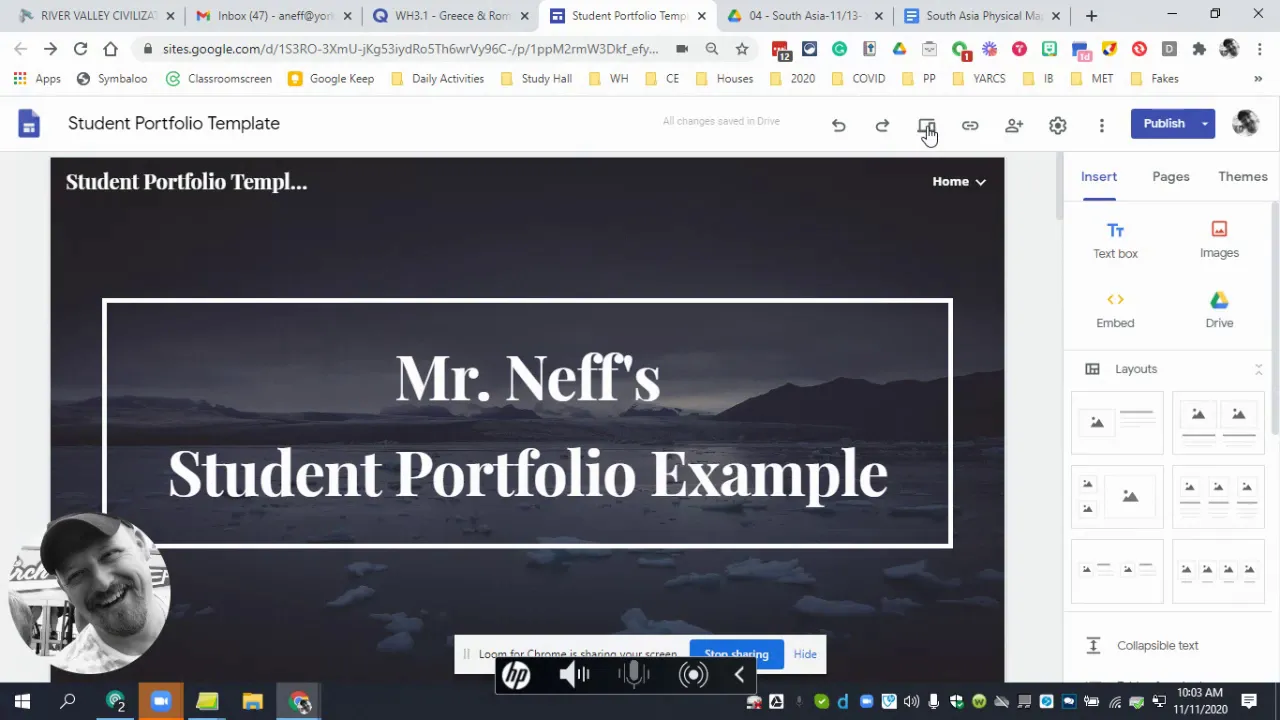The image size is (1280, 720).
Task: Open the Symbaloo bookmark
Action: tap(112, 78)
